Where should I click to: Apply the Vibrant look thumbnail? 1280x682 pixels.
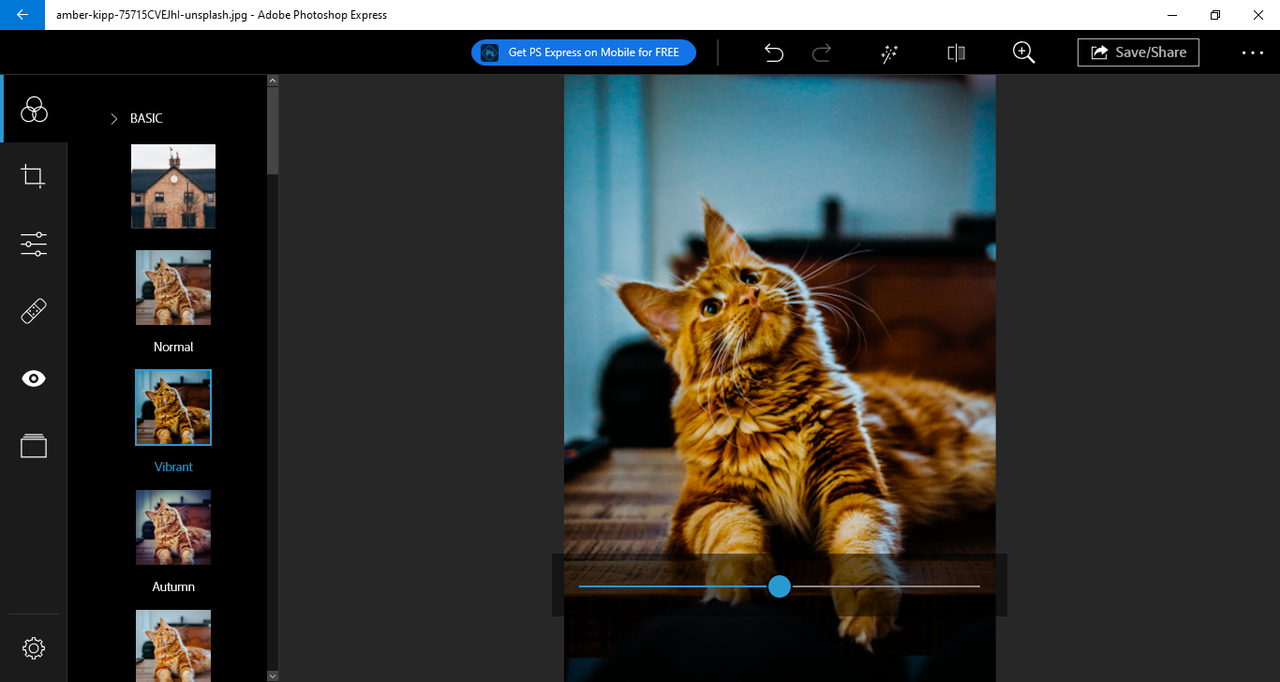pyautogui.click(x=173, y=407)
